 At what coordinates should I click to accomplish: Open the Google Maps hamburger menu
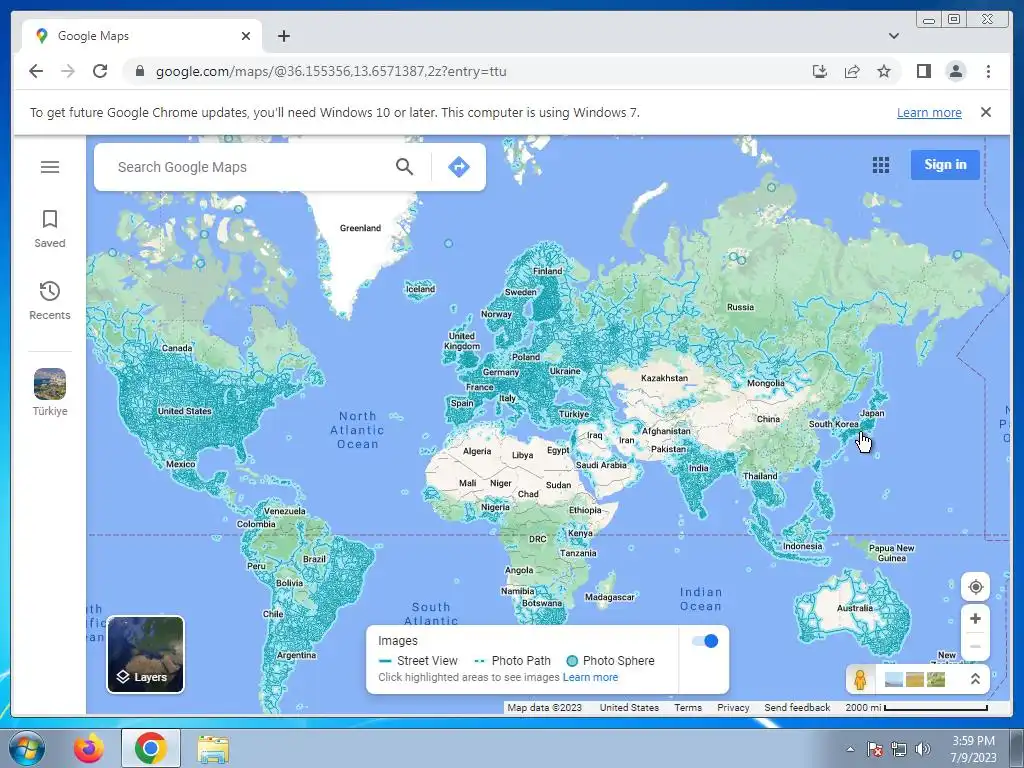coord(50,167)
